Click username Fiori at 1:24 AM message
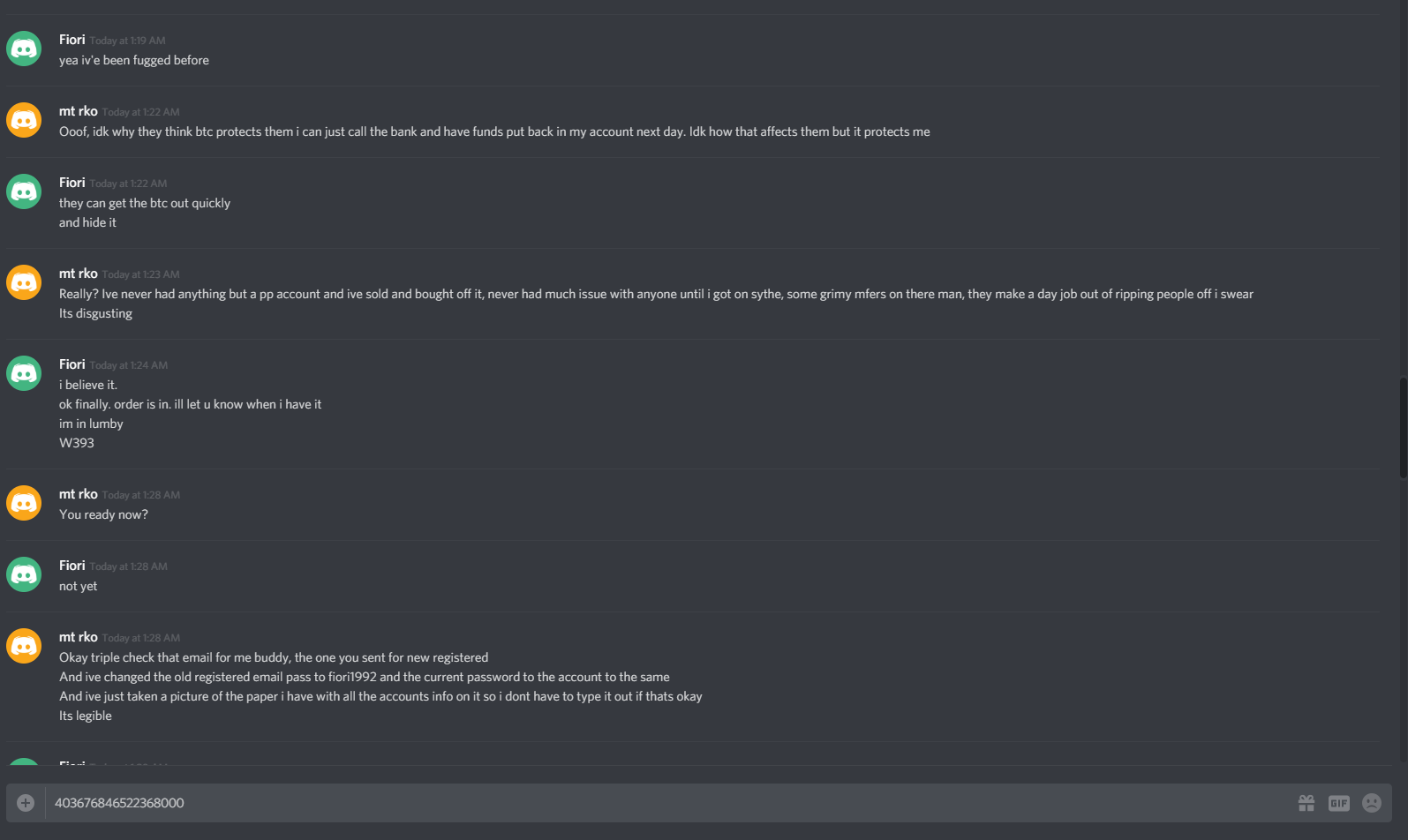 (72, 364)
